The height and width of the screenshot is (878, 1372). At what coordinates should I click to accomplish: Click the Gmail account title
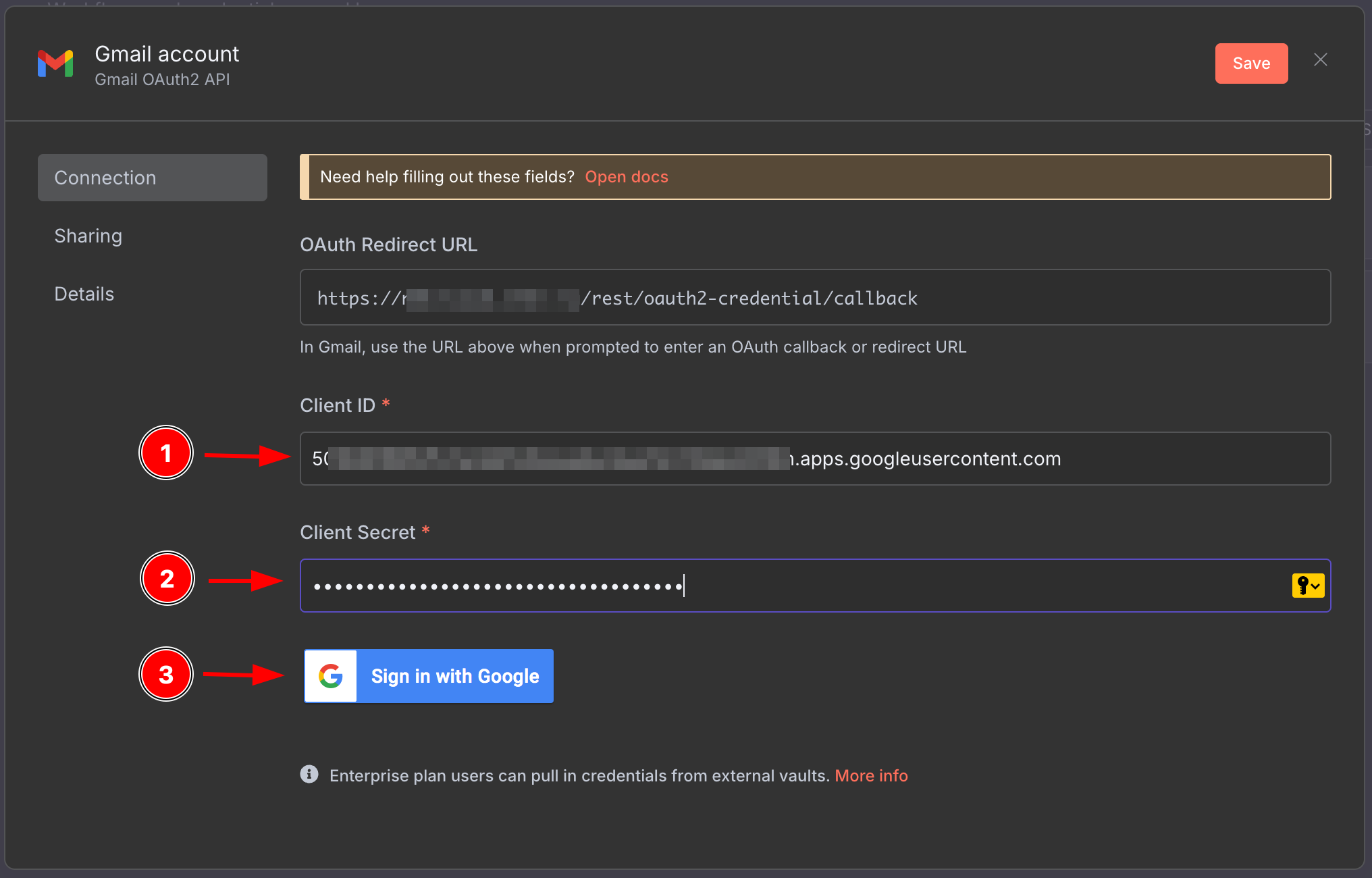tap(167, 54)
